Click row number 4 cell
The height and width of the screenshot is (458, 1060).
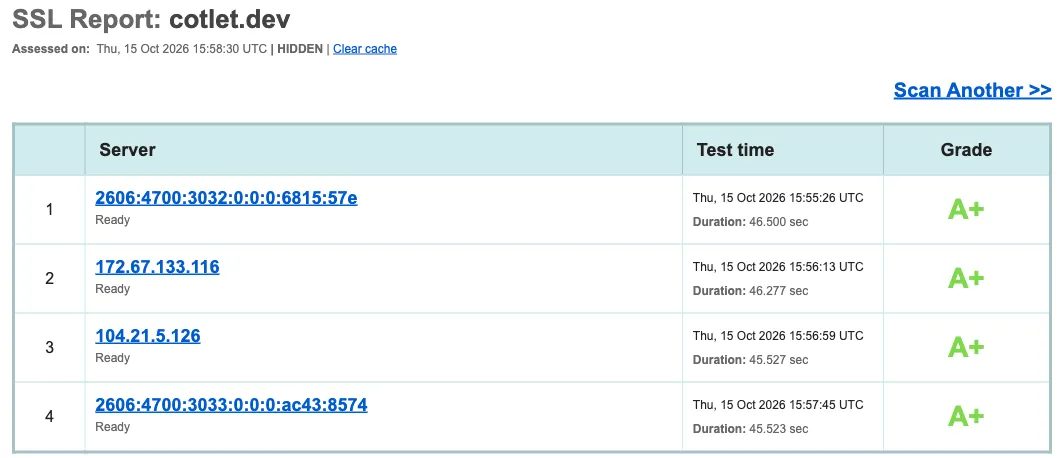[49, 417]
